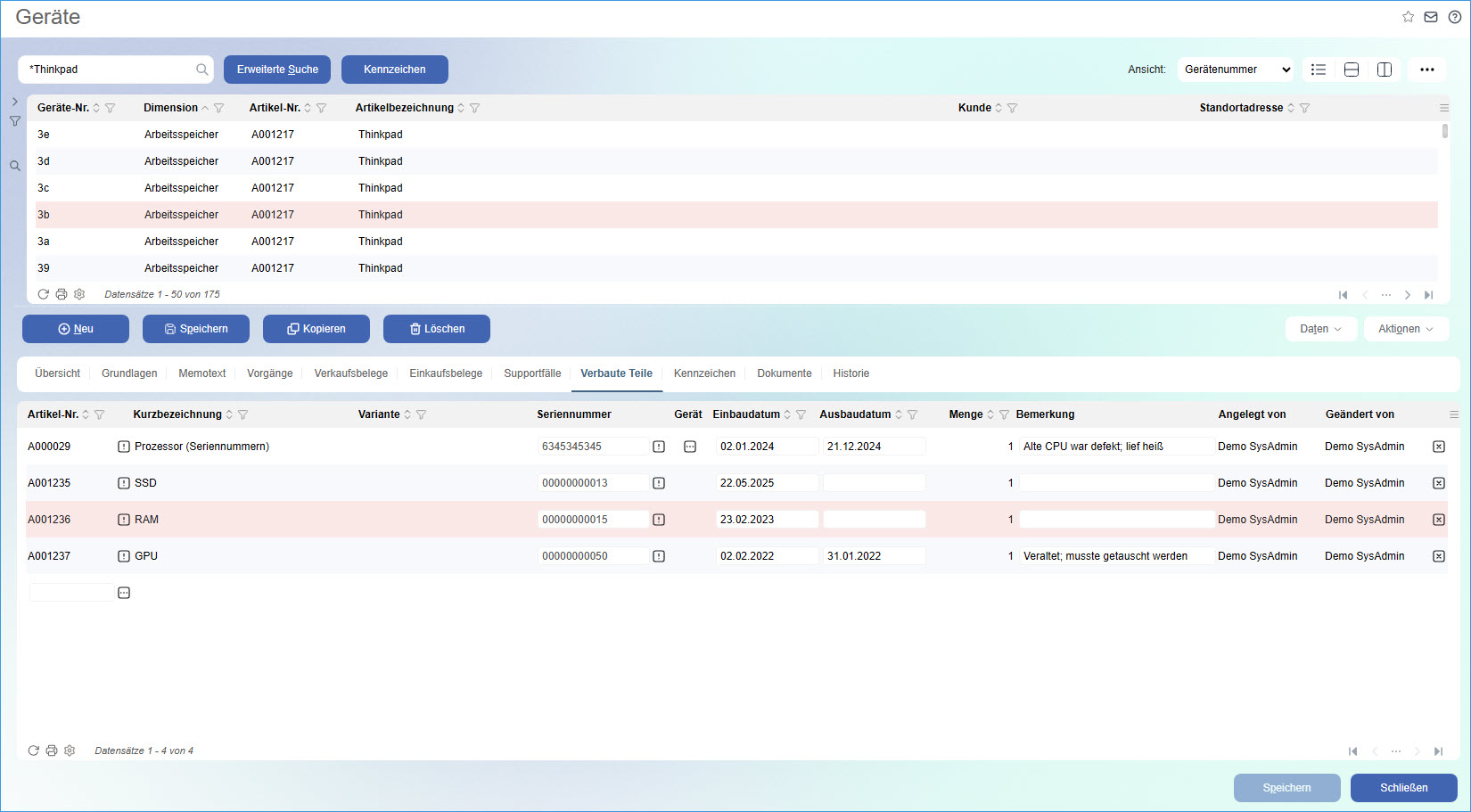
Task: Refresh the devices table records
Action: click(43, 294)
